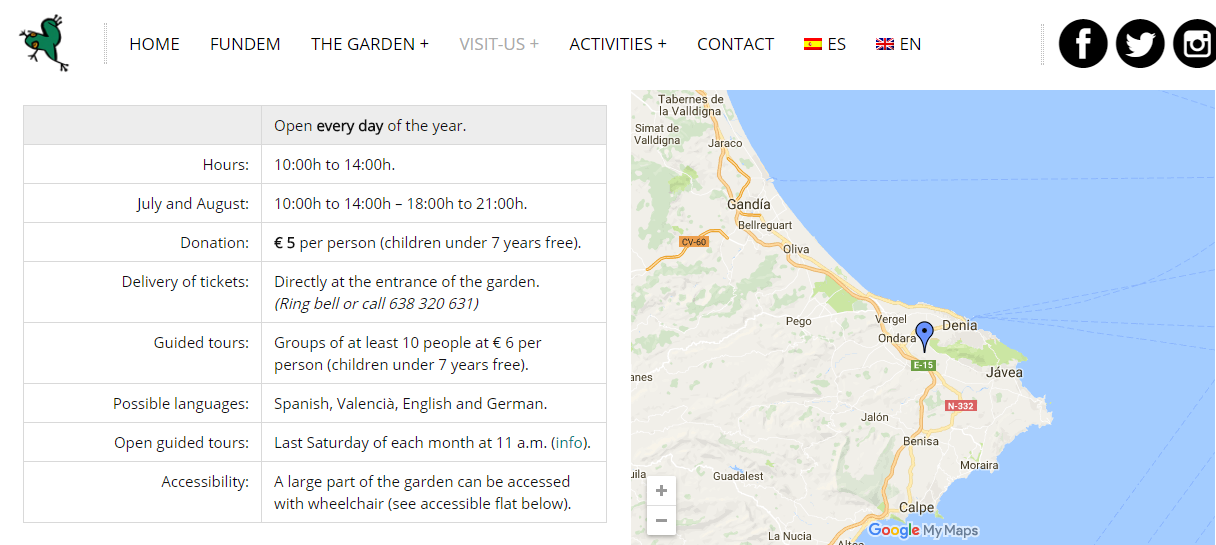Click the Tabernes de la Valldigna map label
The width and height of the screenshot is (1216, 545).
pos(691,105)
